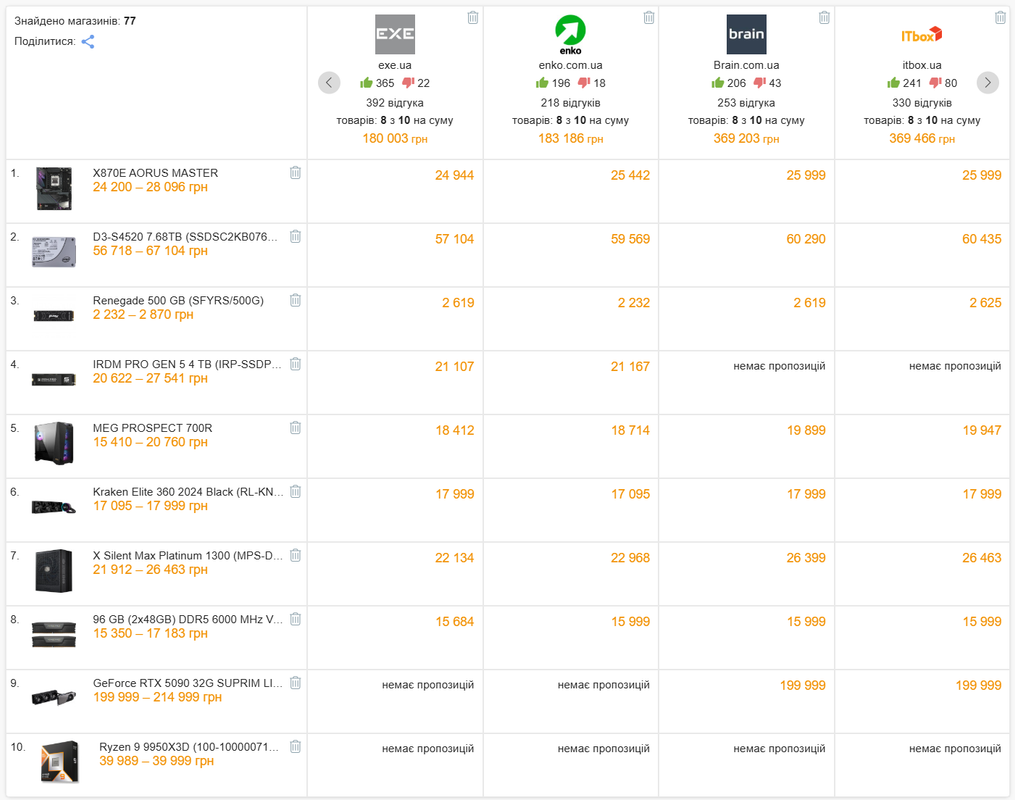
Task: Remove enko.com.ua store column with trash icon
Action: pyautogui.click(x=649, y=17)
